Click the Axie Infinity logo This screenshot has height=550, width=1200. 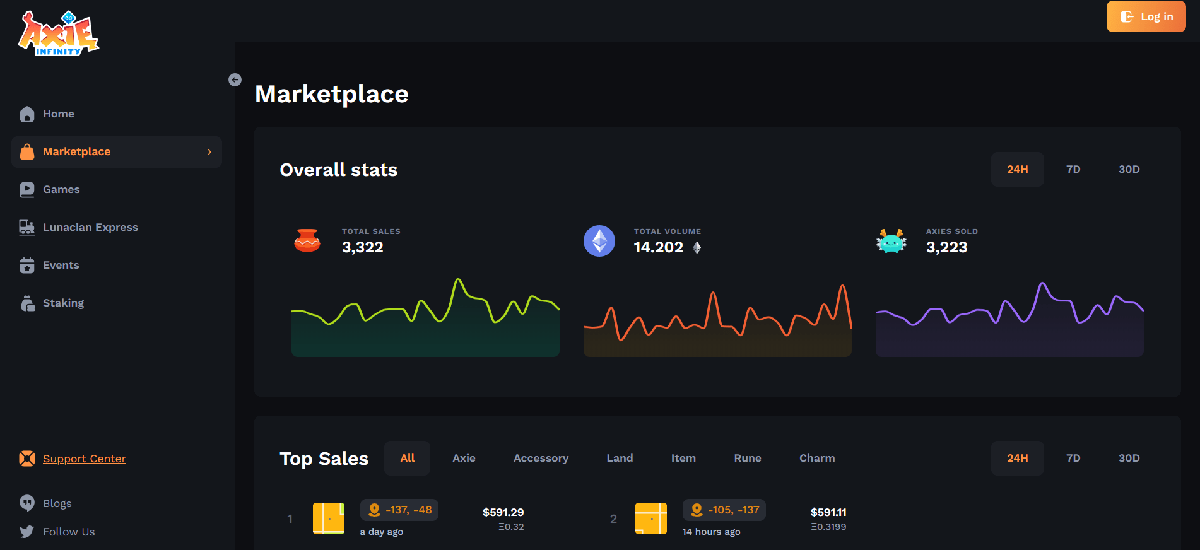58,35
